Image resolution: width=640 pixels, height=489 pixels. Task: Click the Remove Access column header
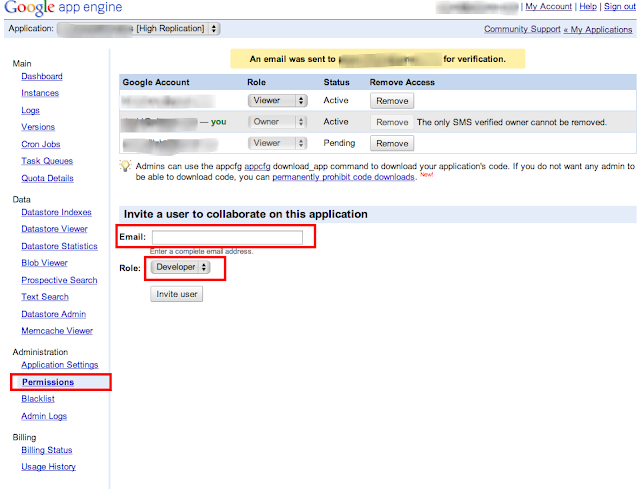[x=402, y=82]
